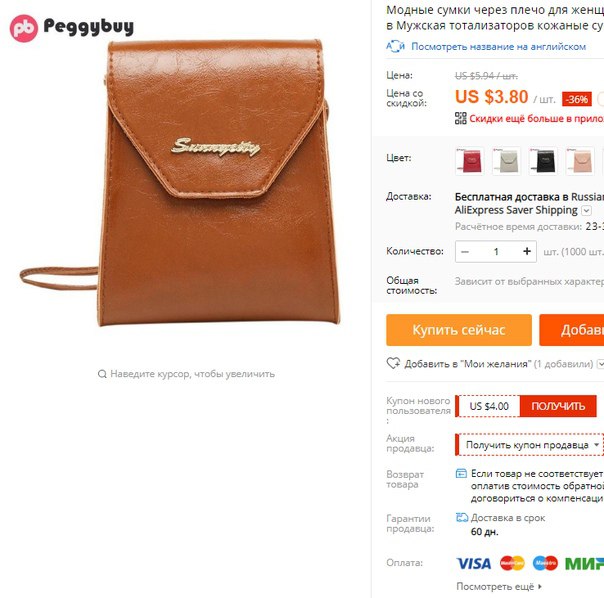The height and width of the screenshot is (598, 604).
Task: Open the seller coupon dropdown
Action: [529, 445]
